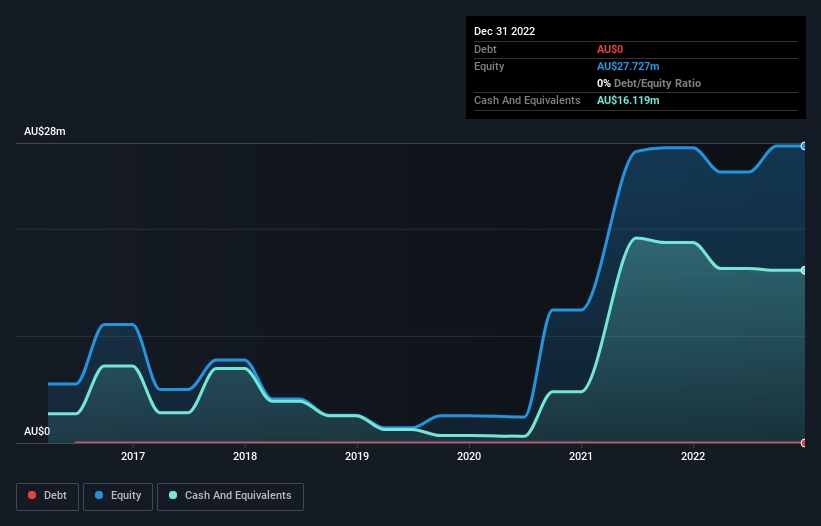Click the Equity label in tooltip

point(489,66)
